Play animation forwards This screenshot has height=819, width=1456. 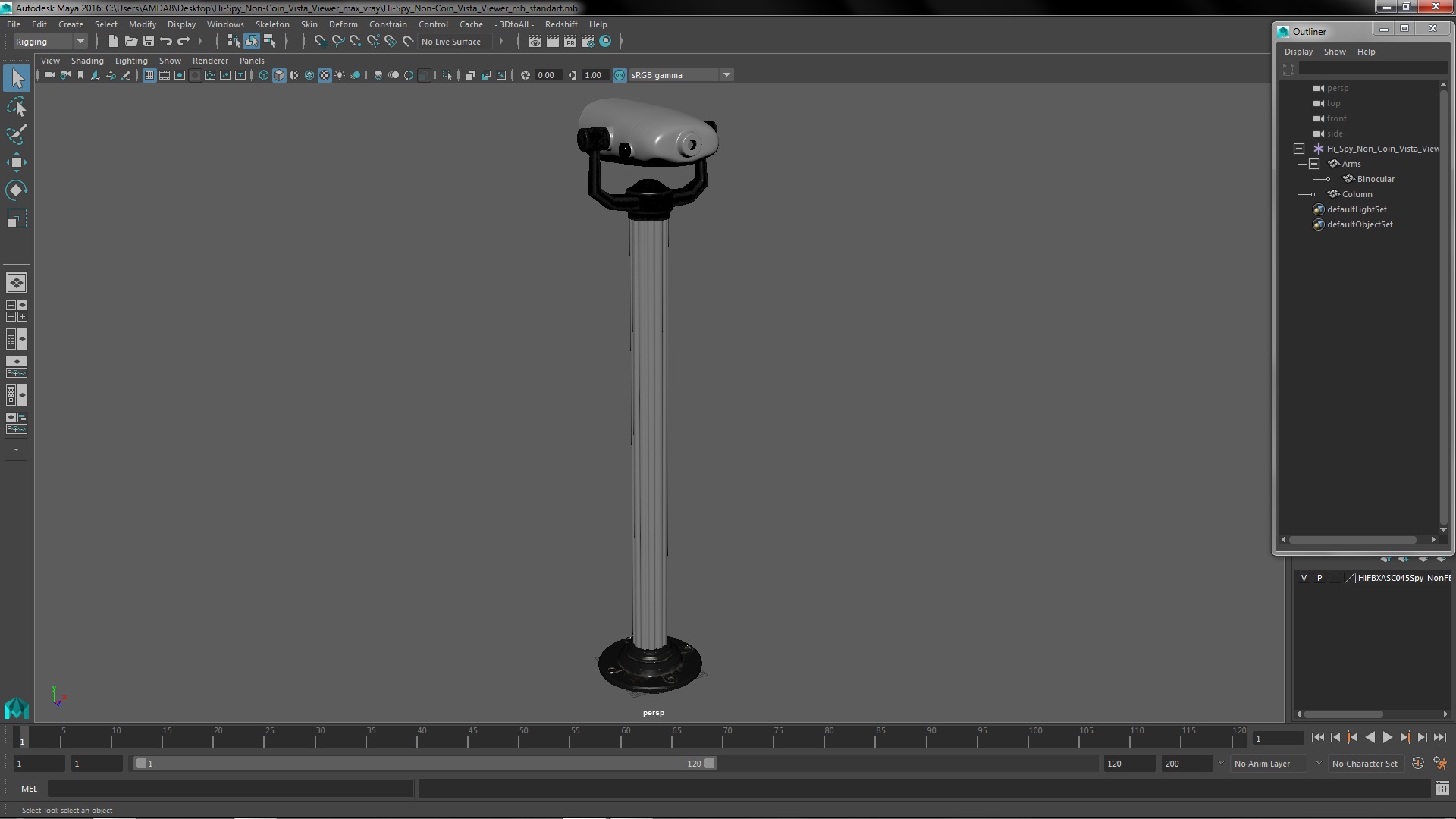[x=1387, y=737]
